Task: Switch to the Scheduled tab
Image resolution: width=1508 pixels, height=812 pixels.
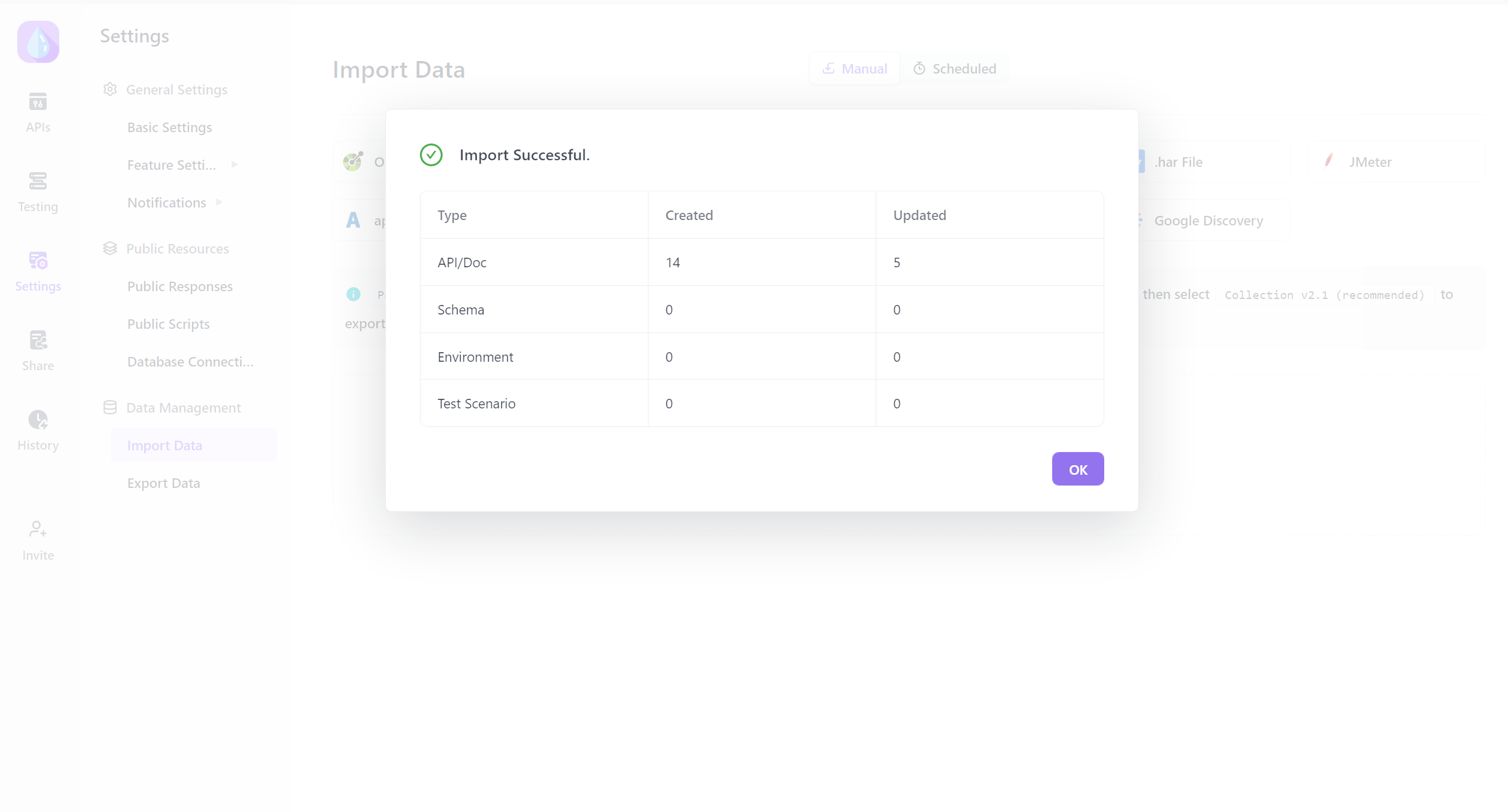Action: (955, 69)
